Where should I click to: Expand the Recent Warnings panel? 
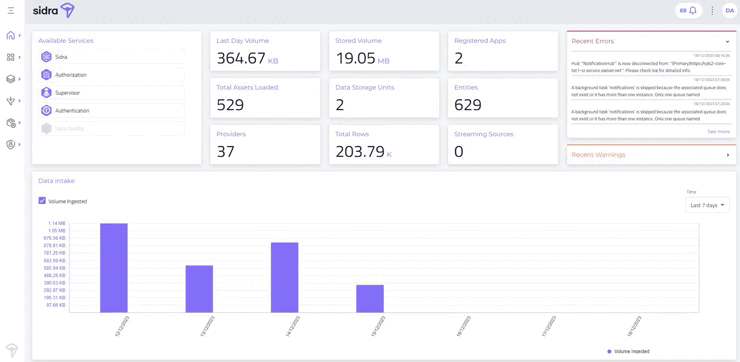[728, 155]
